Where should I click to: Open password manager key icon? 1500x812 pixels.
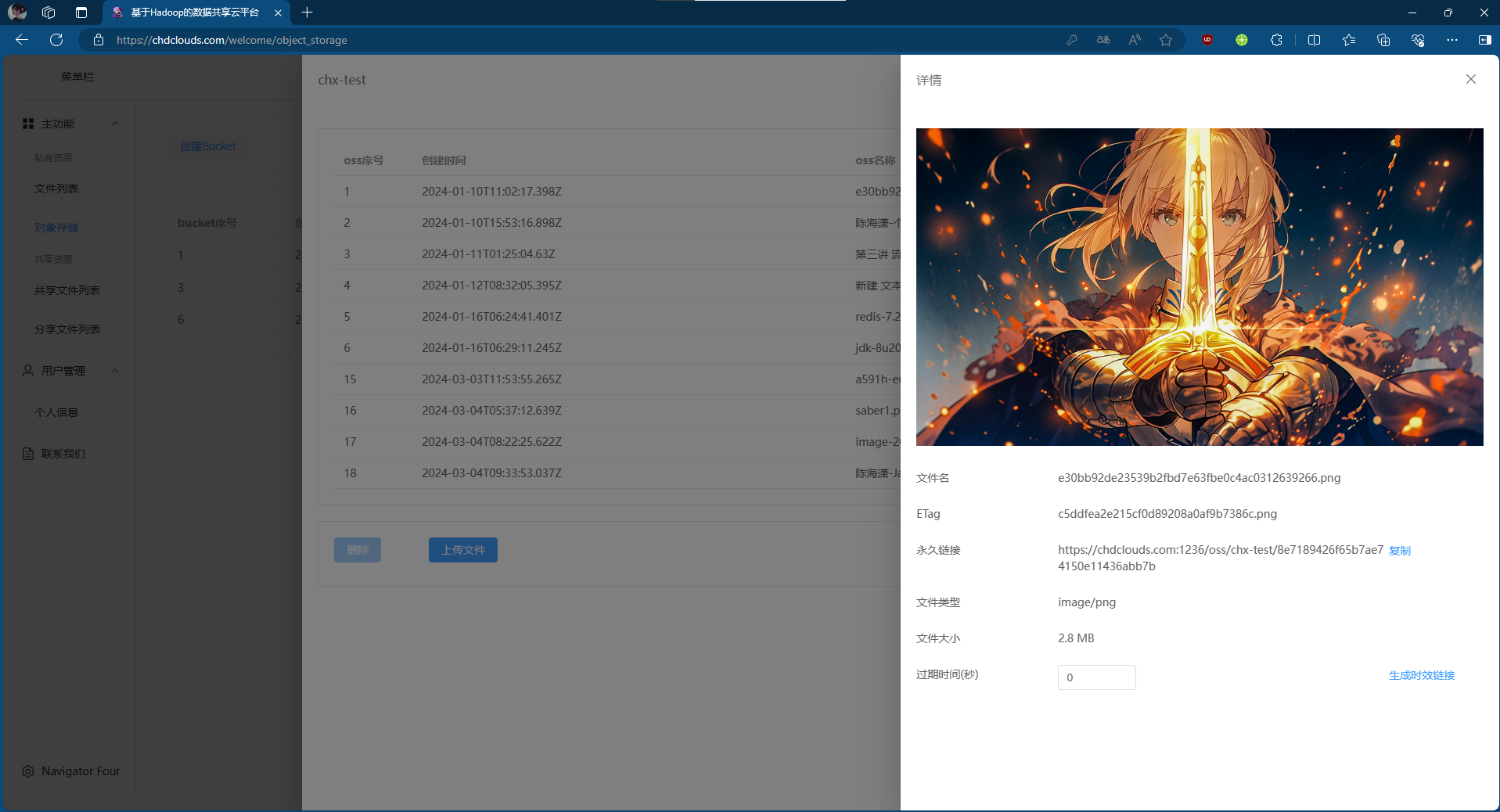[1071, 40]
